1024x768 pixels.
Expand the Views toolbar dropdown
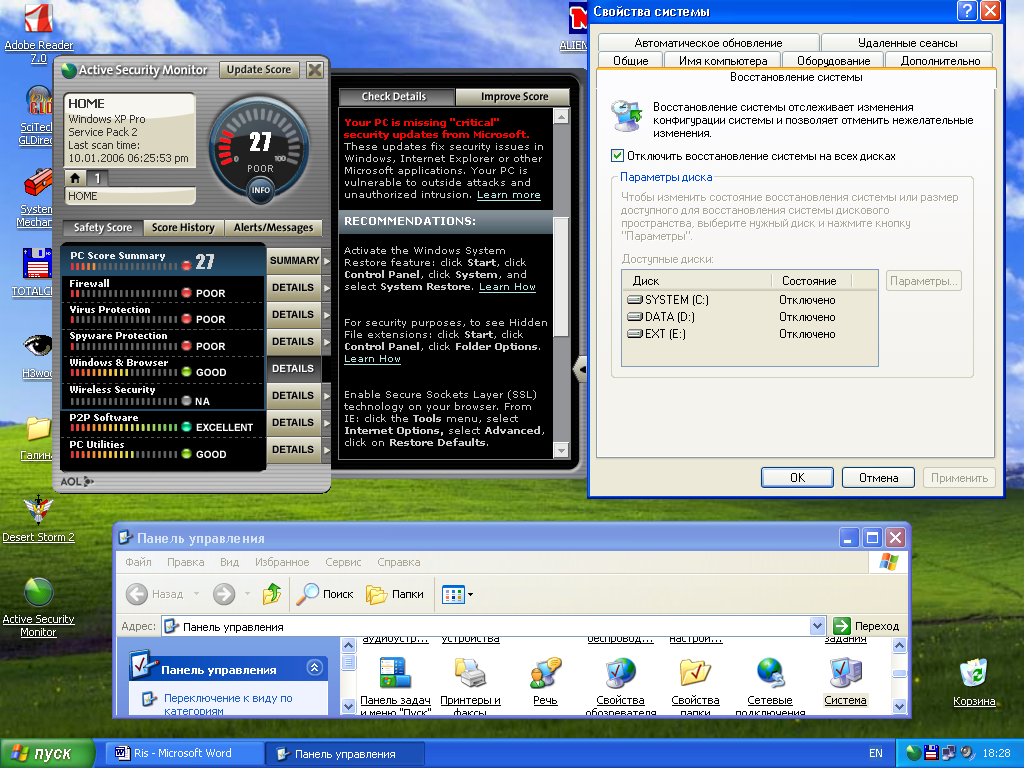pos(470,594)
